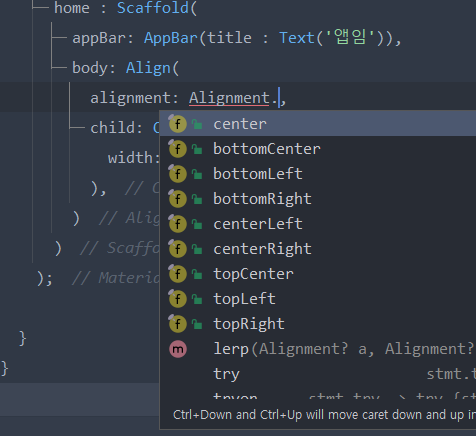
Task: Click the underlined Alignment class name
Action: click(x=229, y=98)
